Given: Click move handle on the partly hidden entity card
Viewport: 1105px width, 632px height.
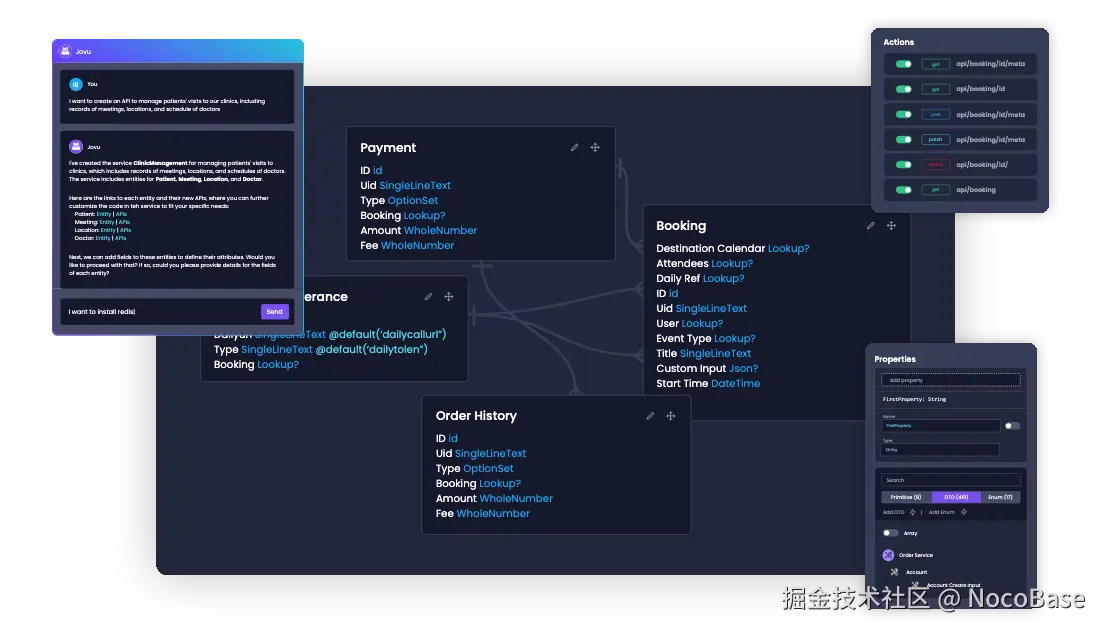Looking at the screenshot, I should click(449, 297).
